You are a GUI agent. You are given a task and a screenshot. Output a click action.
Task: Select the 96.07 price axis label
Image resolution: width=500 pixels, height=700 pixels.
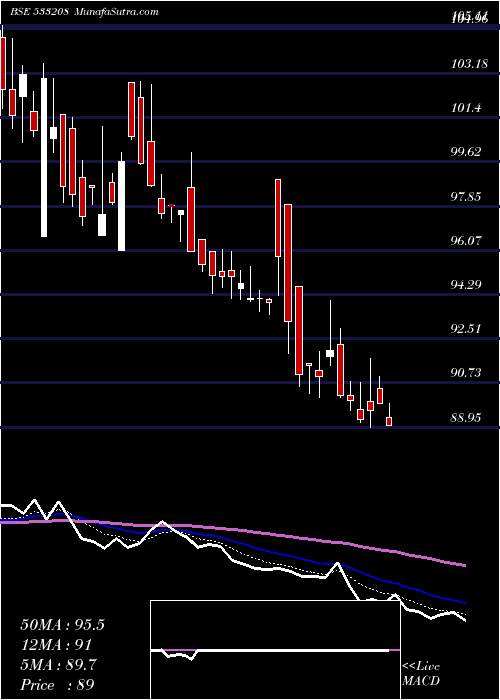(467, 240)
